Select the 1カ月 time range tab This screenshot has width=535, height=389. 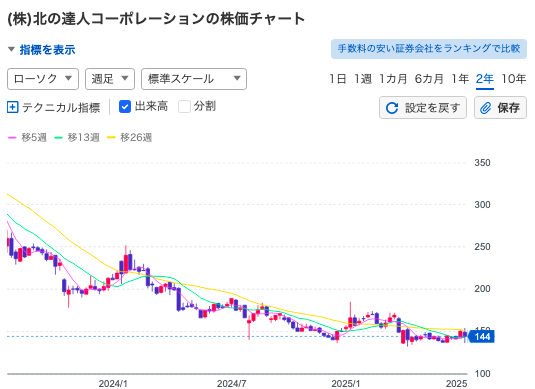(x=393, y=79)
